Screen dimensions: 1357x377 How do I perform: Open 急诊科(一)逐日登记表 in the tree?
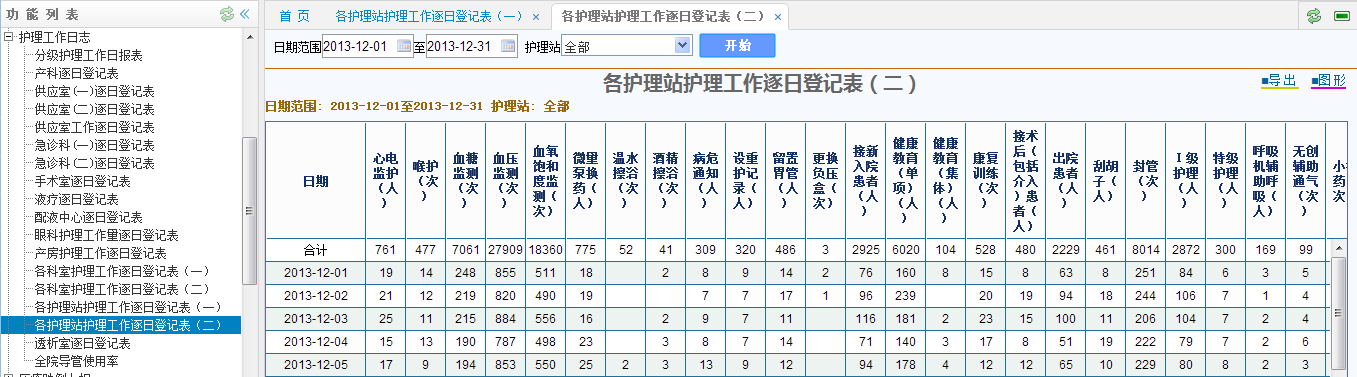(x=94, y=145)
